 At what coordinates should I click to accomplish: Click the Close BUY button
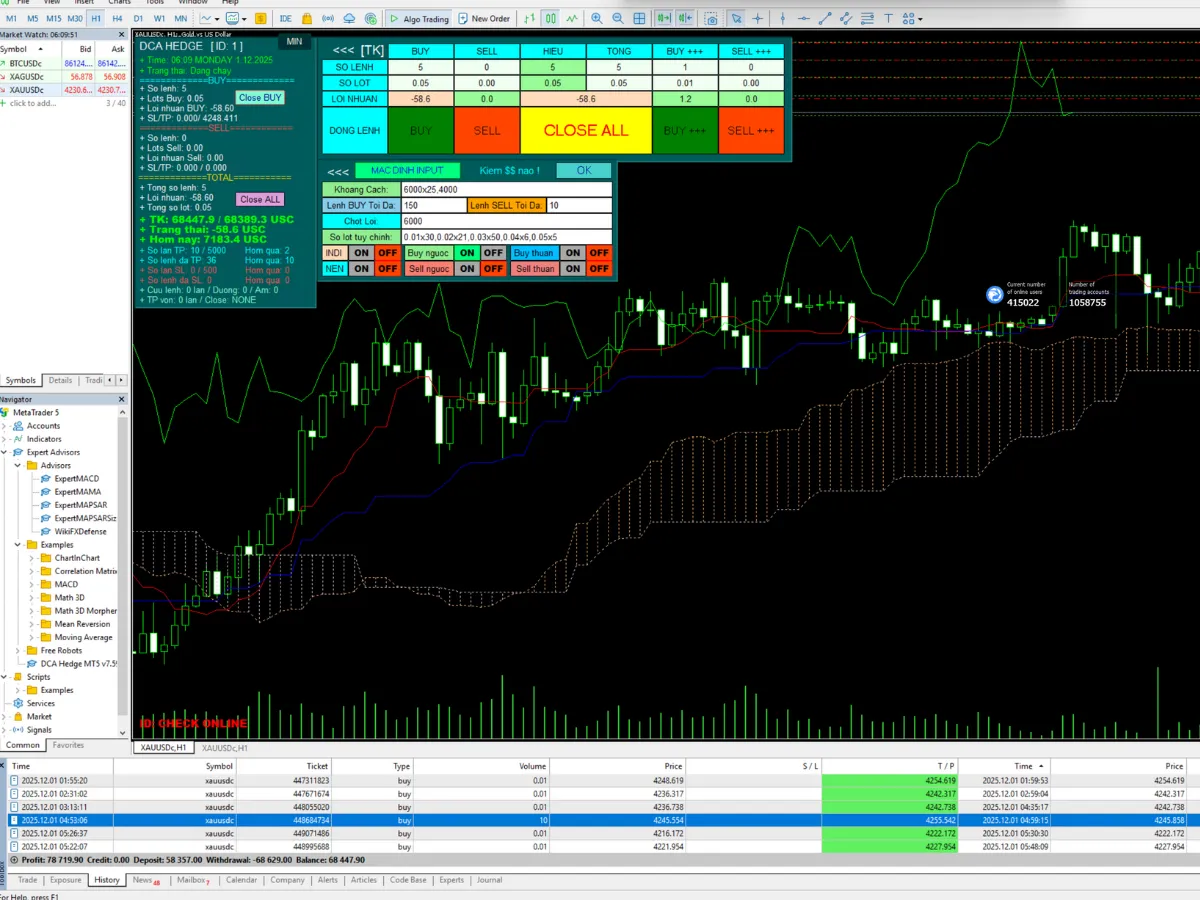pyautogui.click(x=260, y=97)
